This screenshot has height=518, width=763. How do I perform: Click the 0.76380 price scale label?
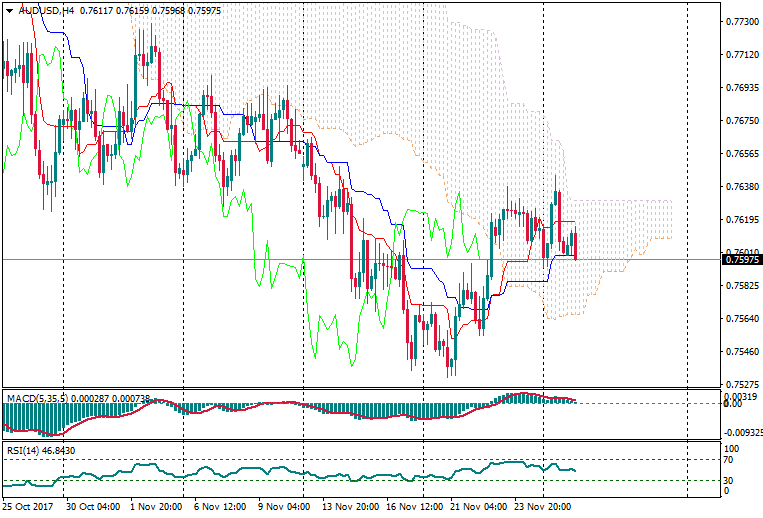(740, 187)
